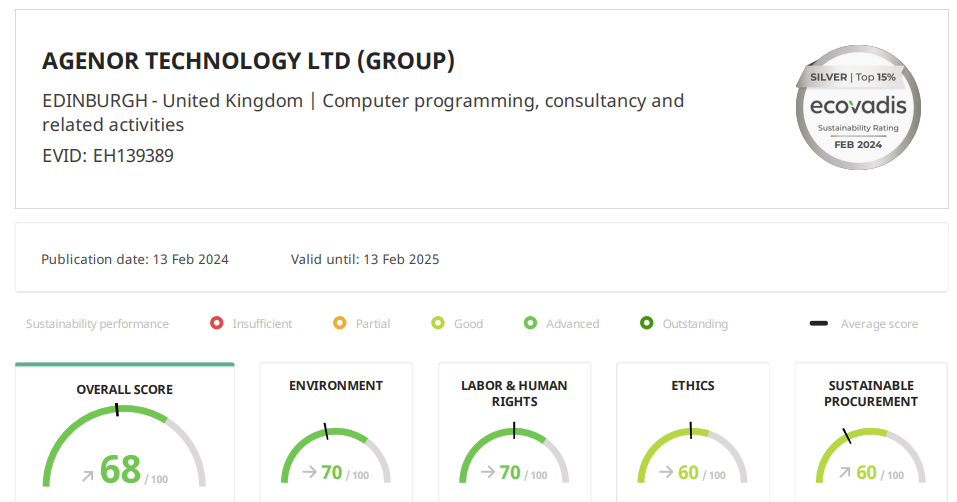The width and height of the screenshot is (957, 502).
Task: Click the Environment score steady arrow
Action: tap(309, 472)
